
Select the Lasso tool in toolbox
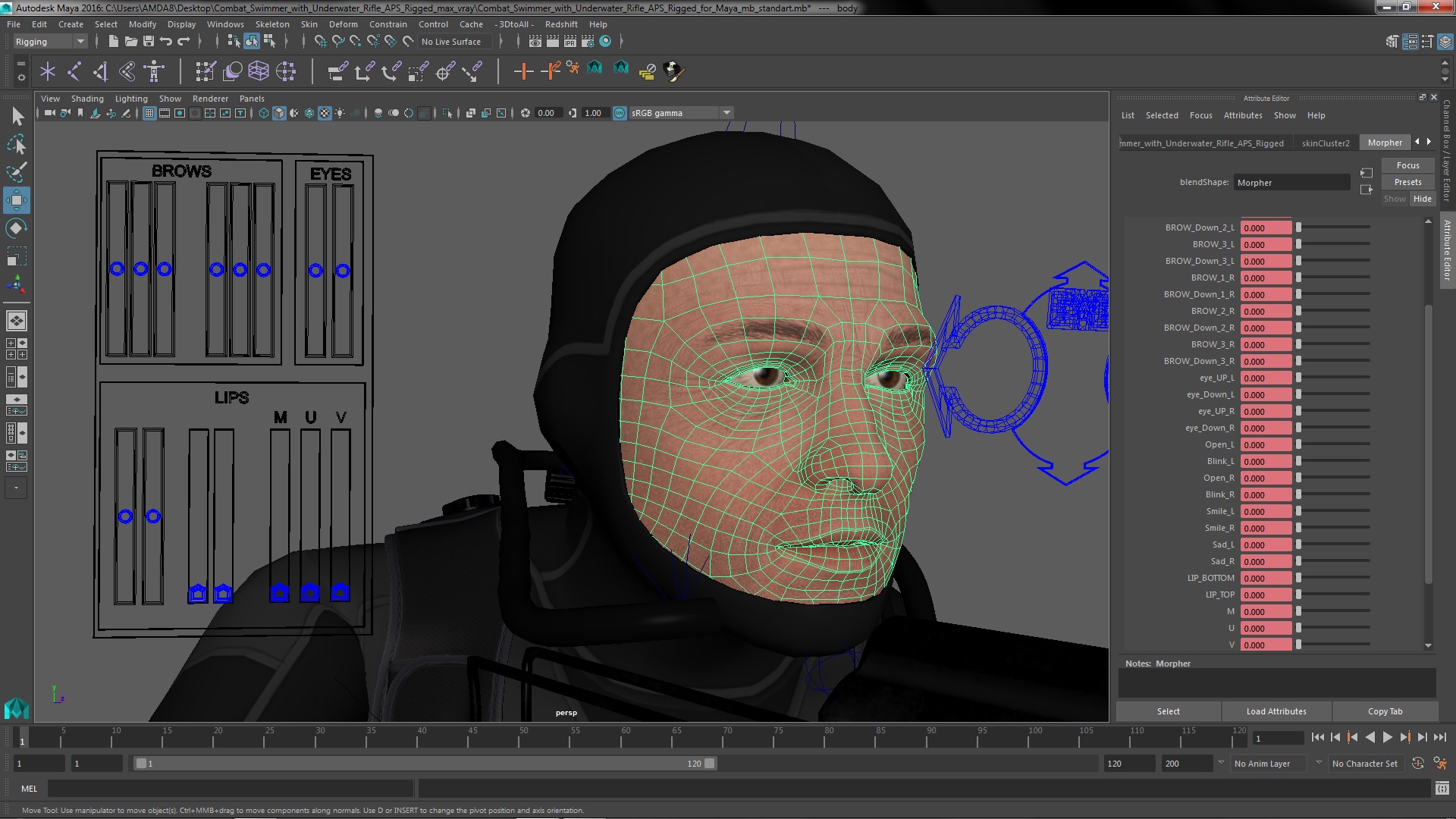pos(16,144)
